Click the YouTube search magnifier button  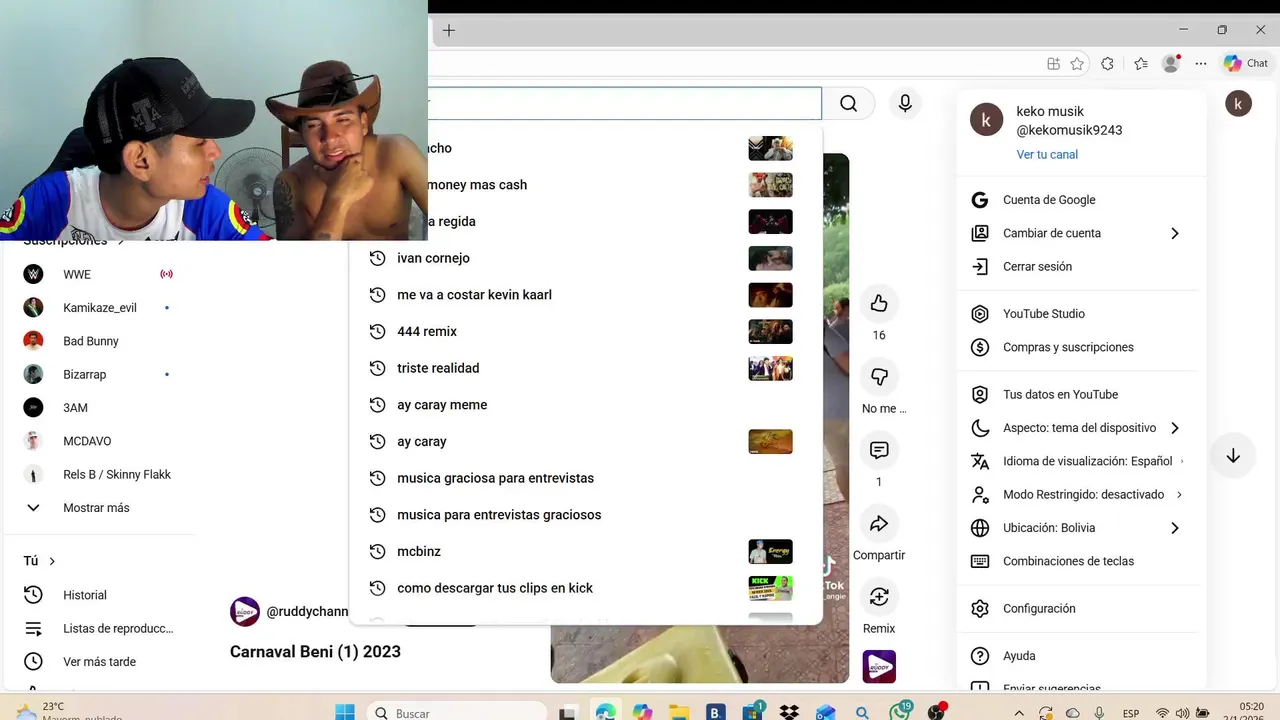pos(848,104)
